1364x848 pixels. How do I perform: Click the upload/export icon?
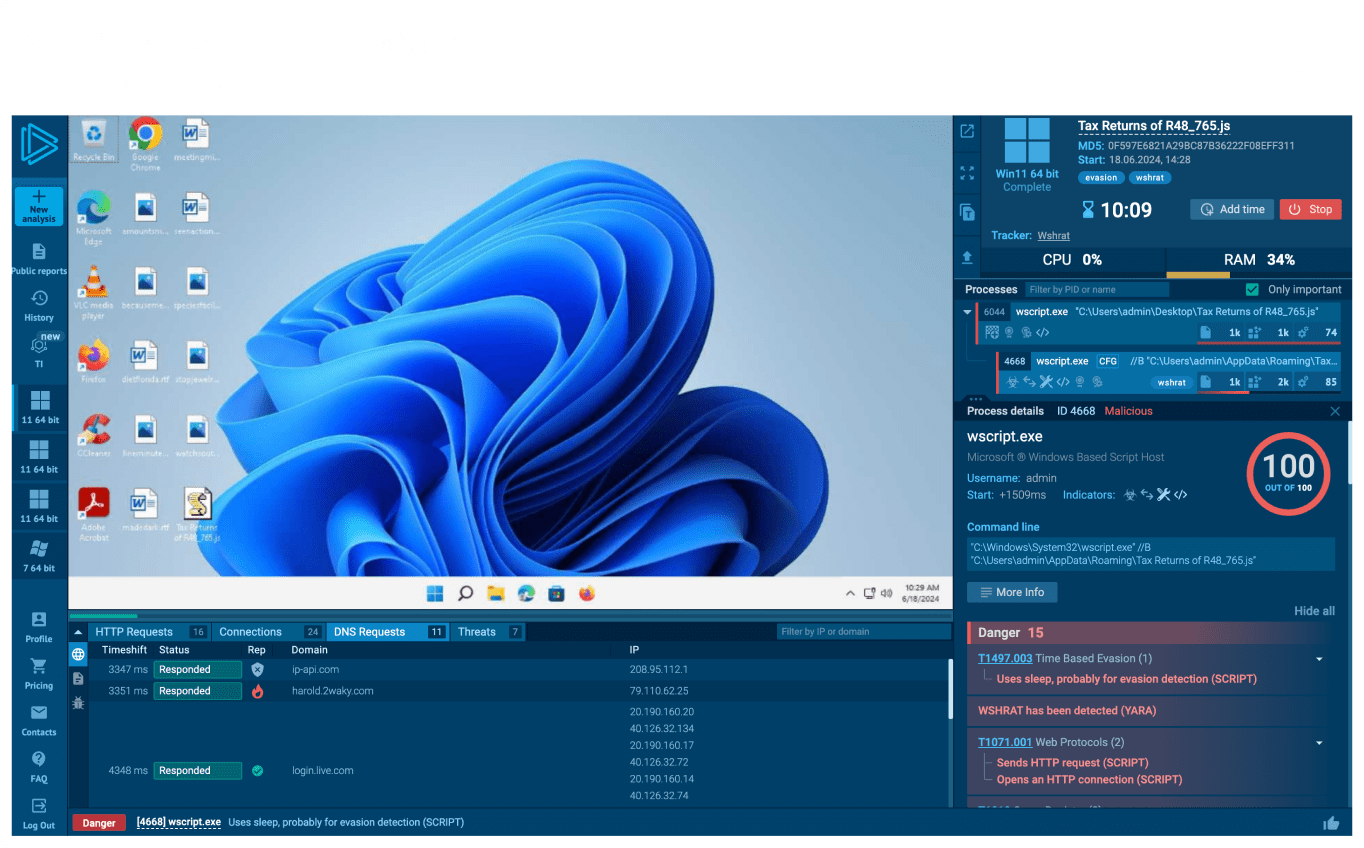point(967,257)
